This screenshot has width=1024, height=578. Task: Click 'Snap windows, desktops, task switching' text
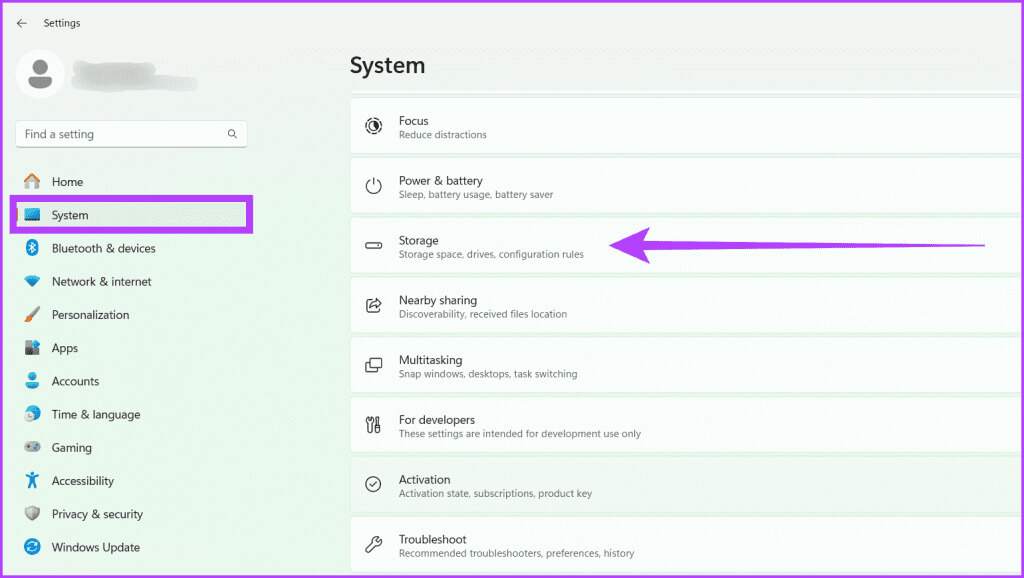tap(488, 374)
